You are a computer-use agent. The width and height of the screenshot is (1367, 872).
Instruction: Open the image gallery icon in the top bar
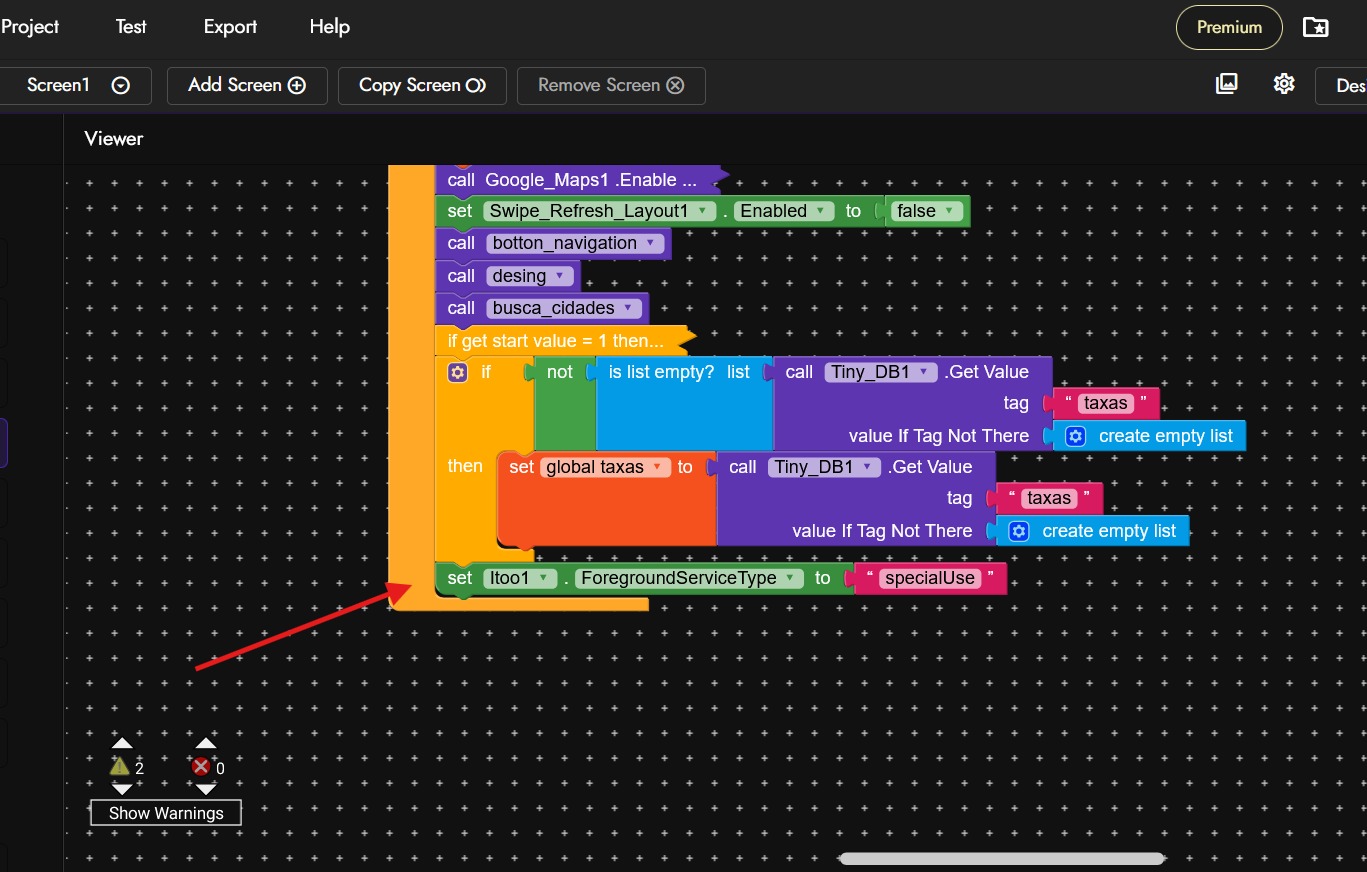coord(1227,84)
